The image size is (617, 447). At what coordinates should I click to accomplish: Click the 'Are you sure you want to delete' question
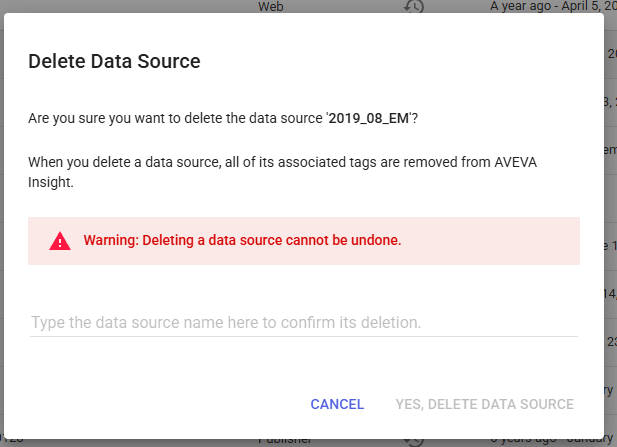click(x=223, y=118)
